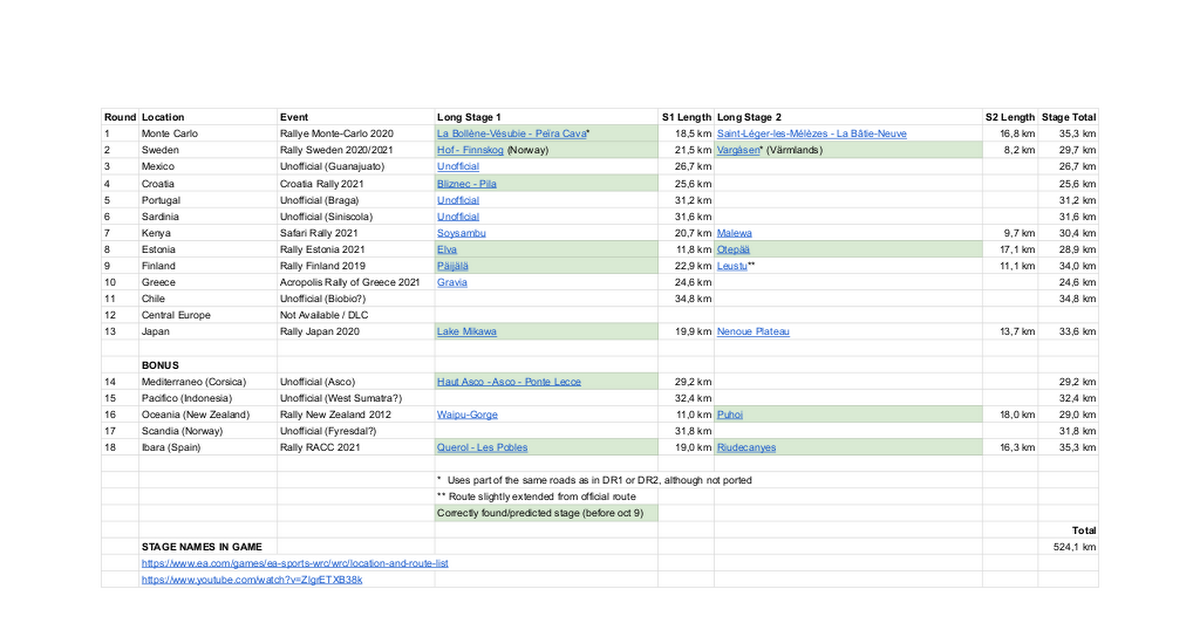Open the Haut Asco - Asco - Ponte Lecce link
The height and width of the screenshot is (630, 1200).
[x=509, y=382]
